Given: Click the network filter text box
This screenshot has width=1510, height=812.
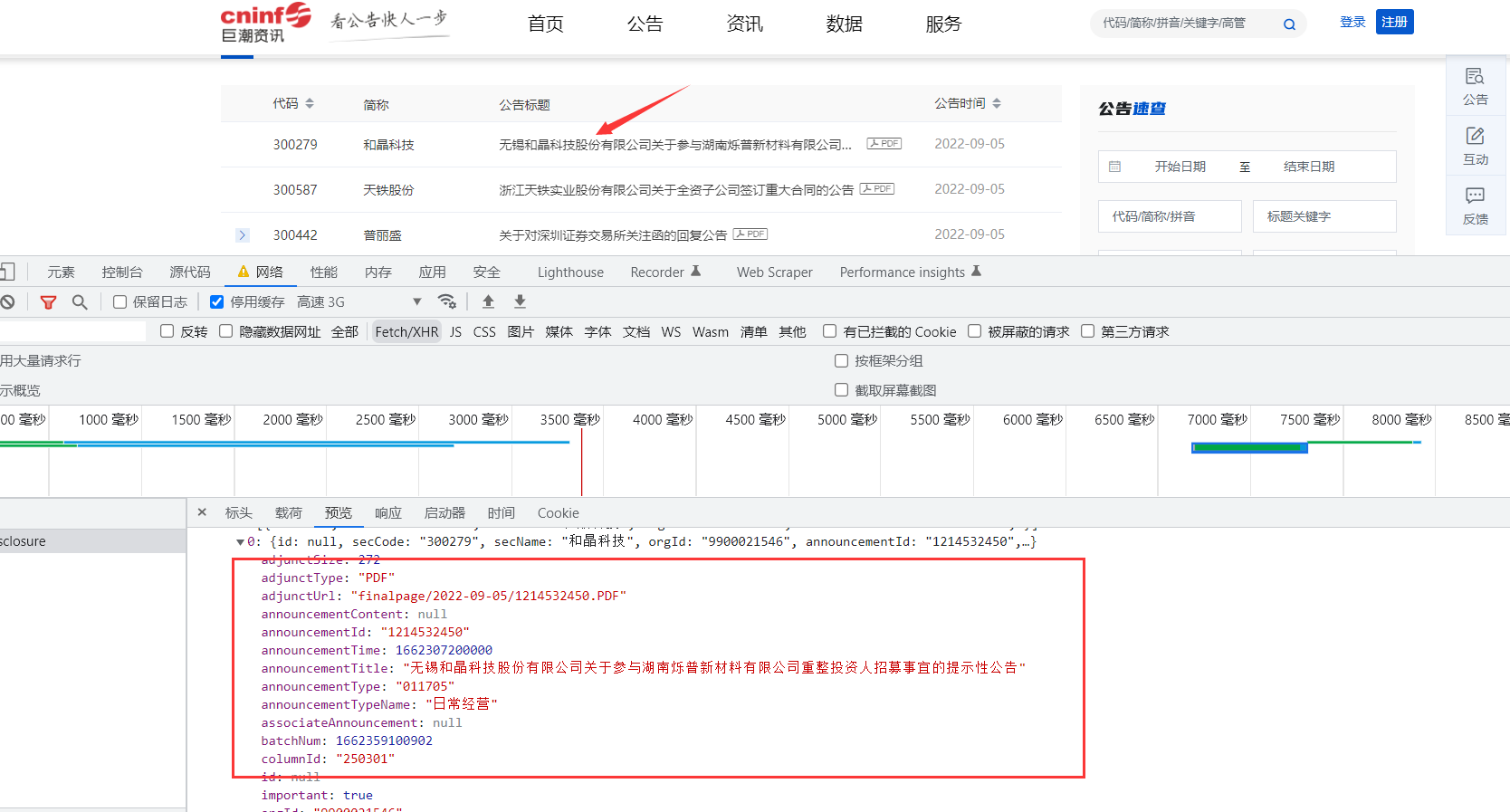Looking at the screenshot, I should point(72,331).
